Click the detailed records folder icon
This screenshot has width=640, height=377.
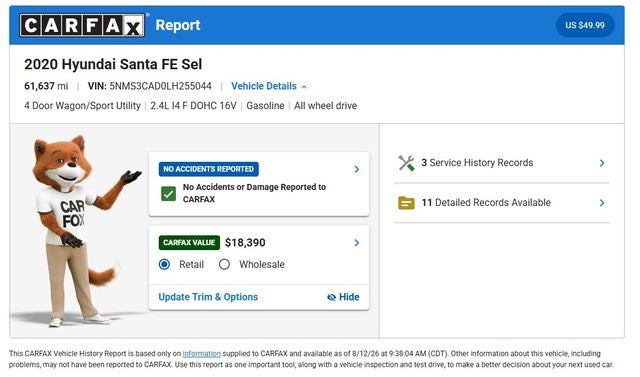tap(406, 203)
